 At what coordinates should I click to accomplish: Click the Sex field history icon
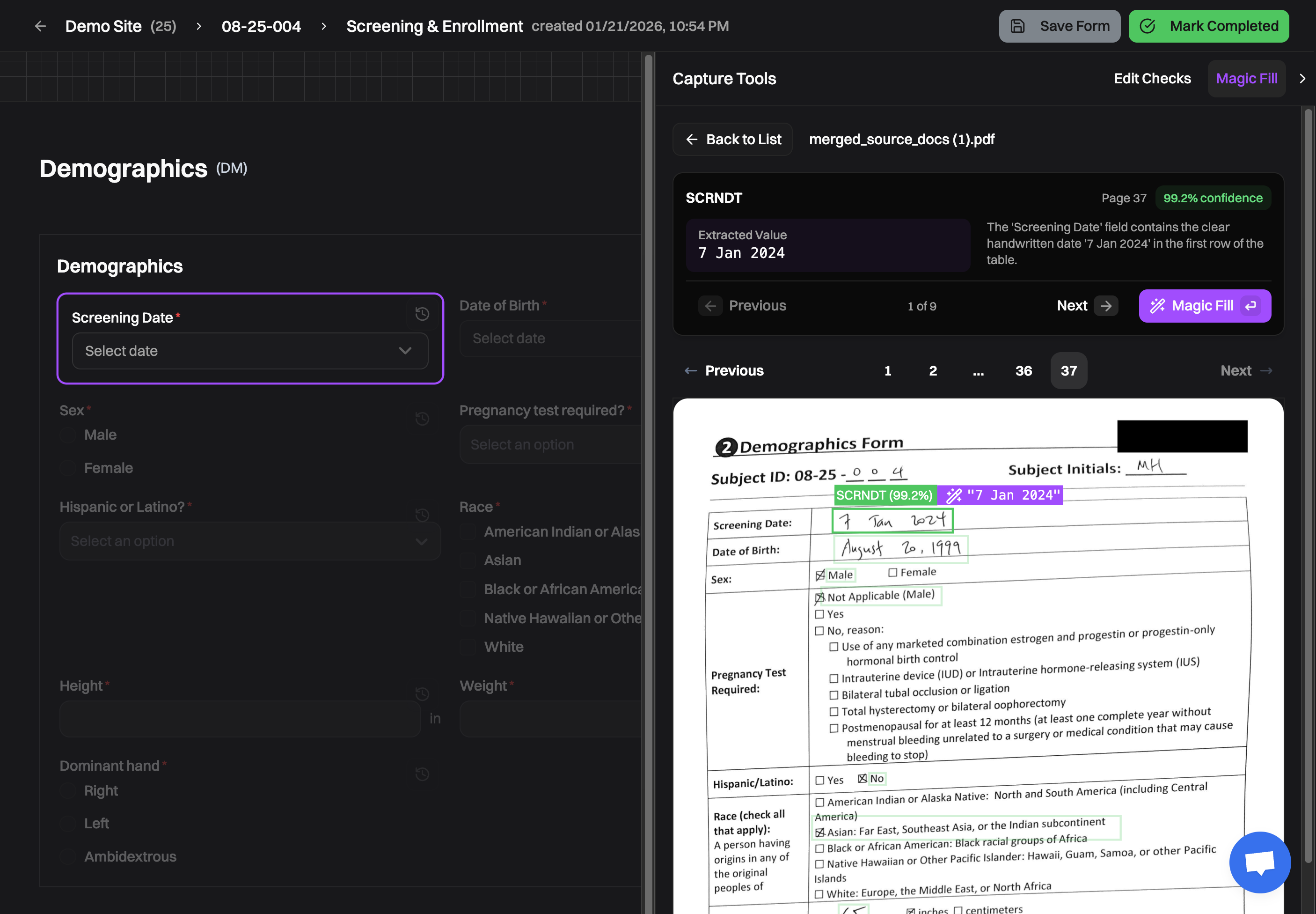[x=422, y=419]
